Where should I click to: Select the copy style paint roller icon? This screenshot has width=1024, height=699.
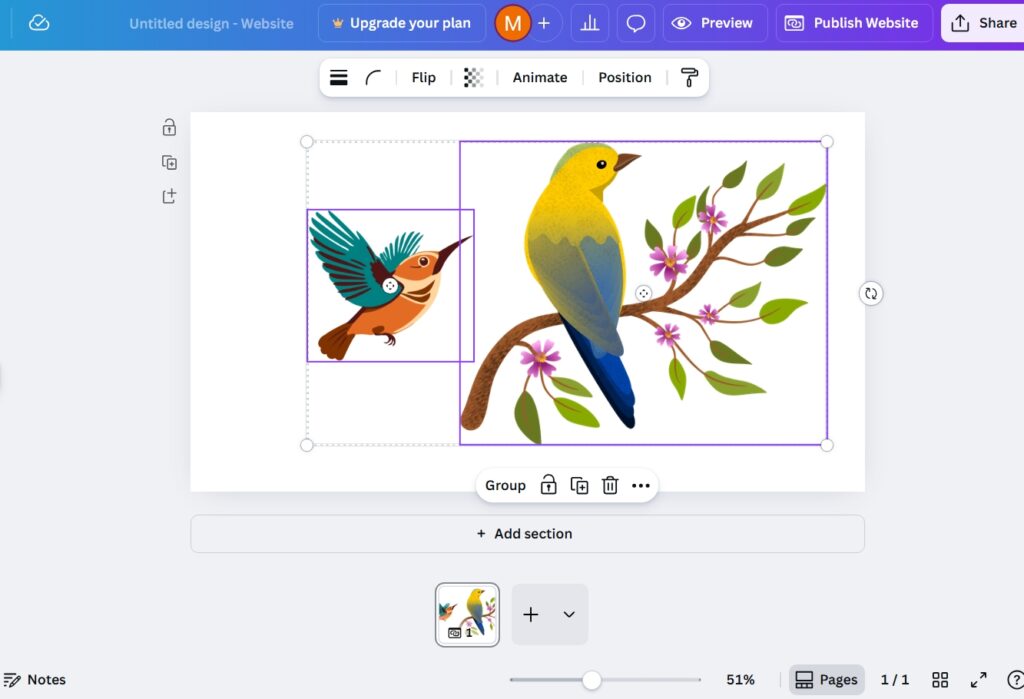point(689,78)
